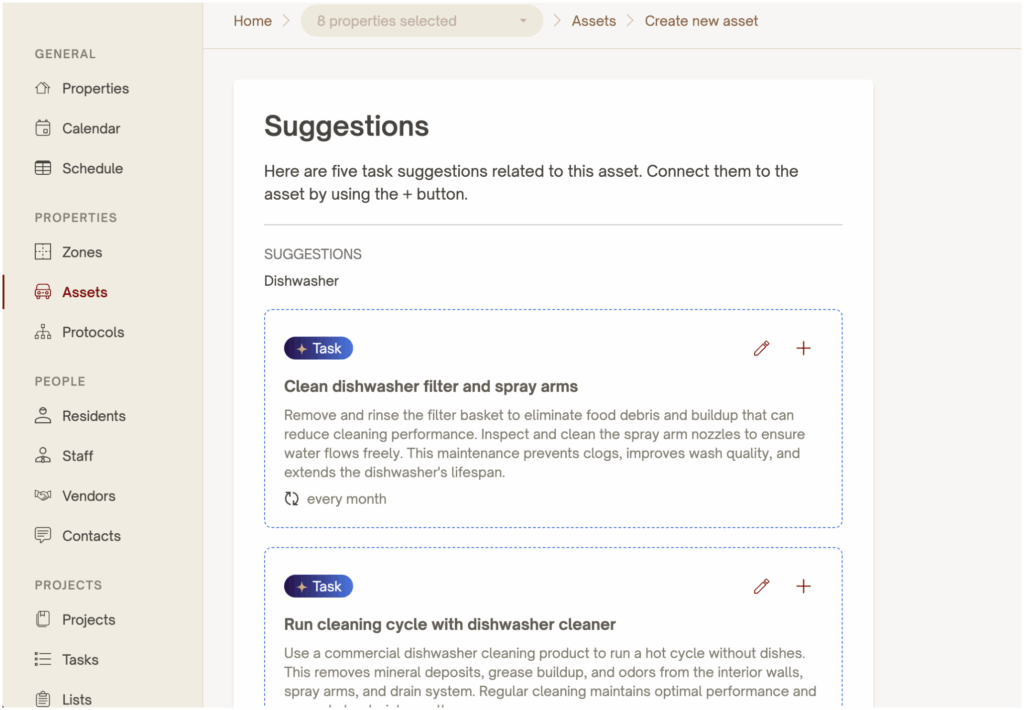The image size is (1024, 710).
Task: Click the Zones grid icon
Action: click(43, 252)
